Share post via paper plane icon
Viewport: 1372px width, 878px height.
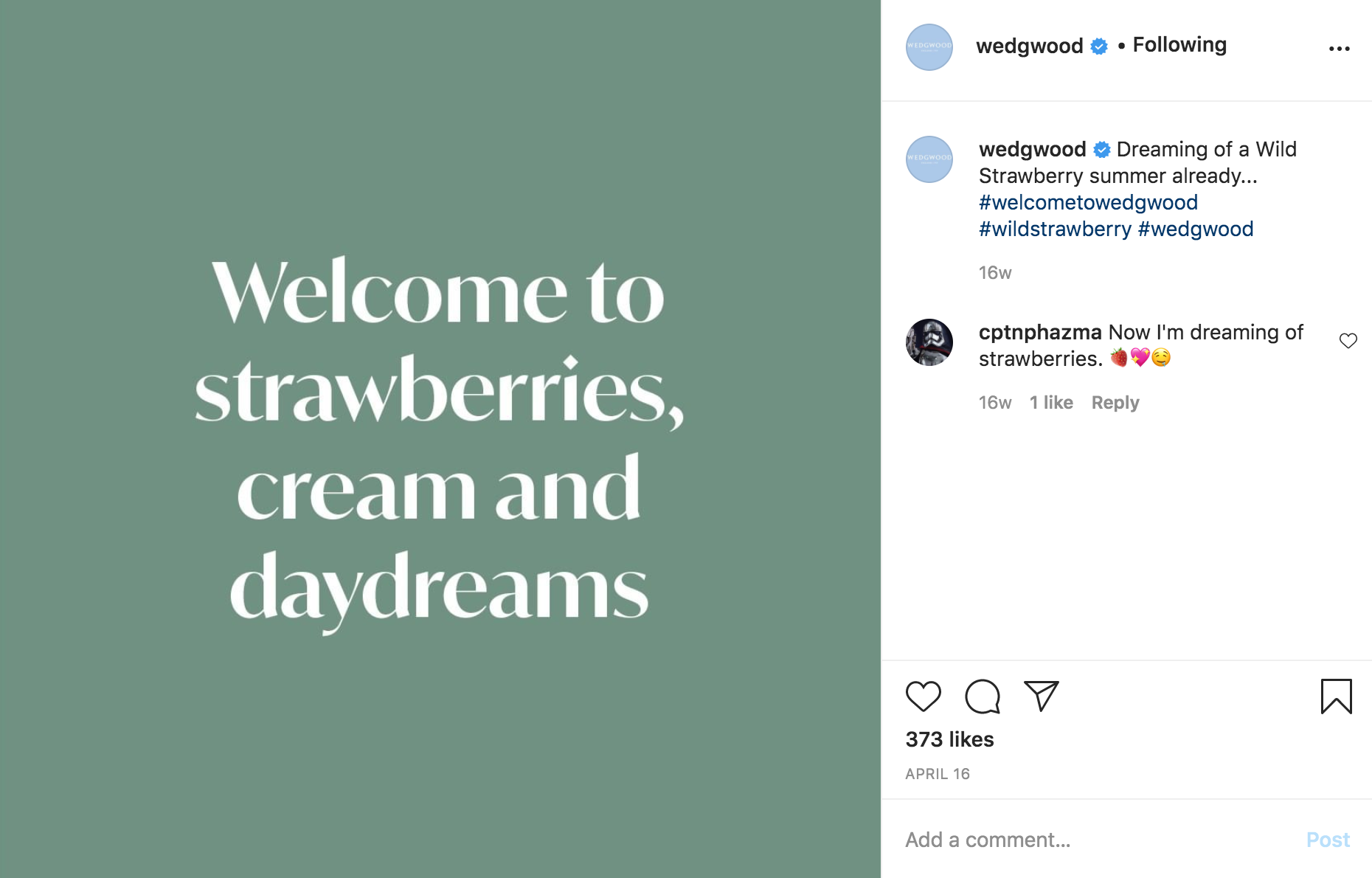pyautogui.click(x=1041, y=696)
